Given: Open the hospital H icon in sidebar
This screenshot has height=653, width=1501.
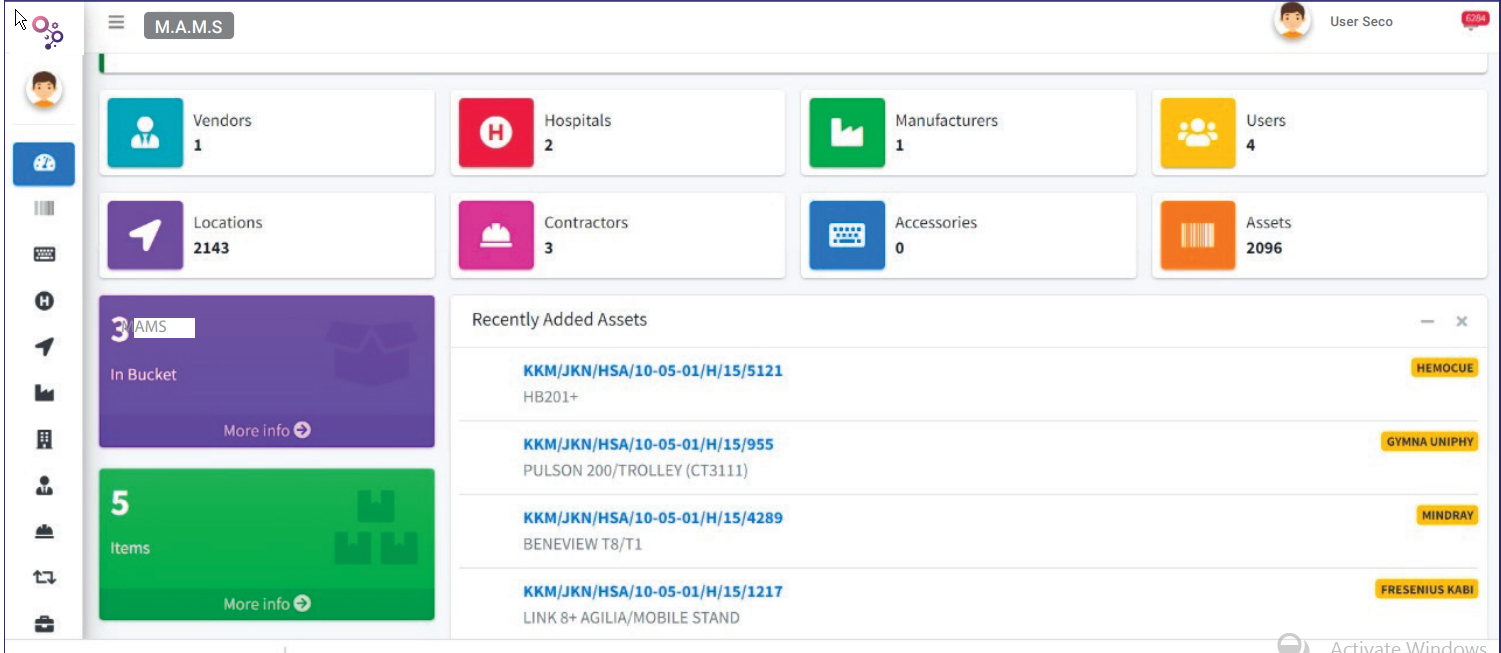Looking at the screenshot, I should (44, 301).
